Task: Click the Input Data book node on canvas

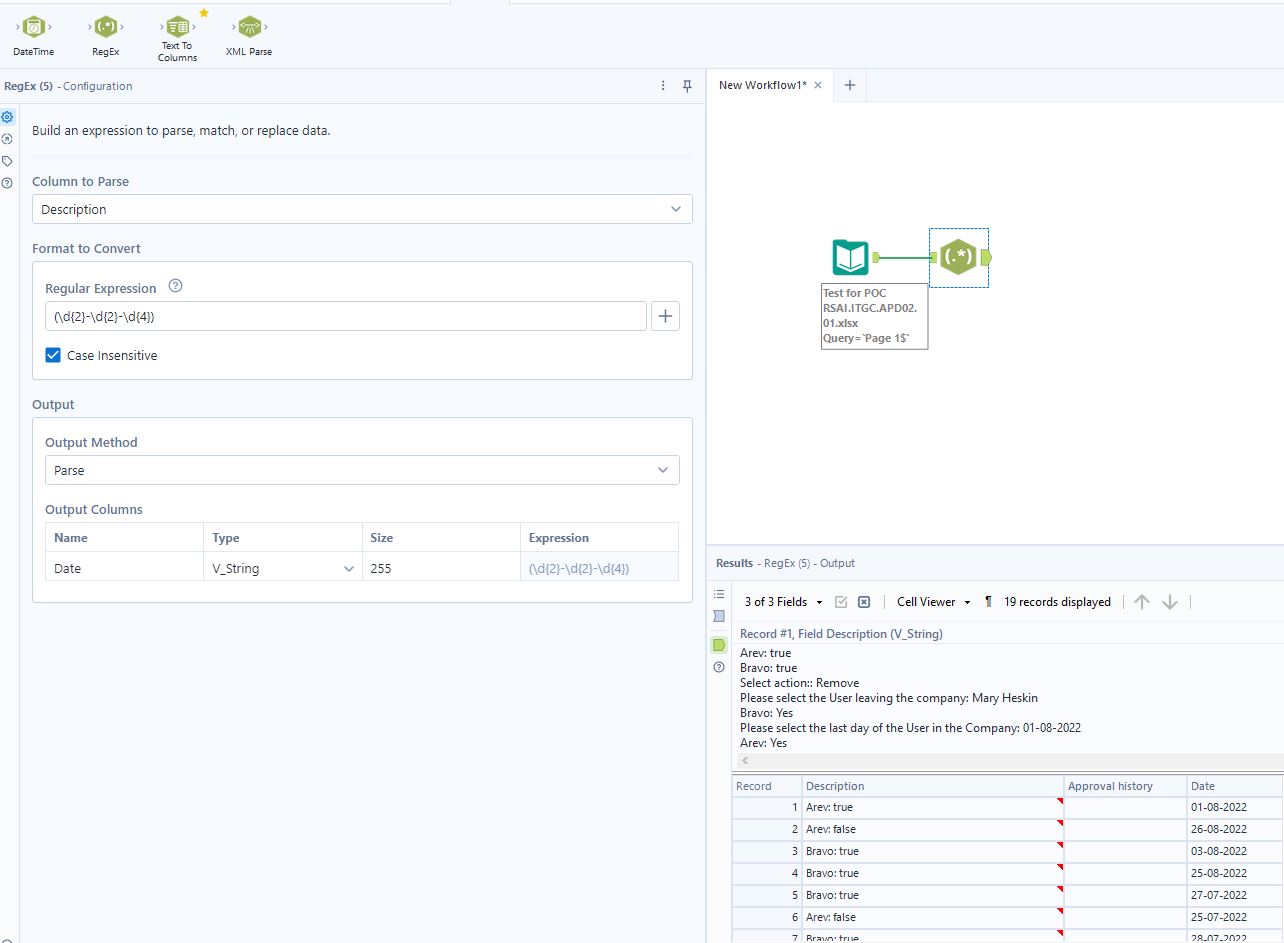Action: point(850,258)
